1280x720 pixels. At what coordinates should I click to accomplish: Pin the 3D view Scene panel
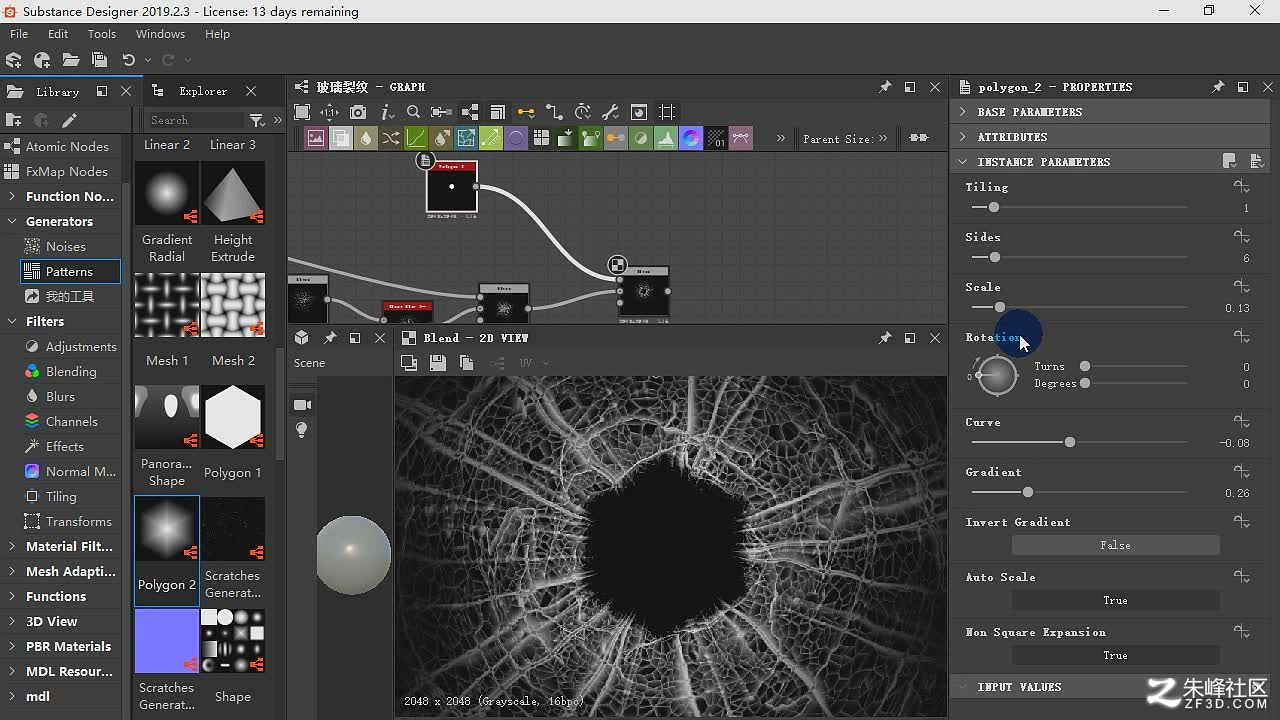[x=330, y=338]
